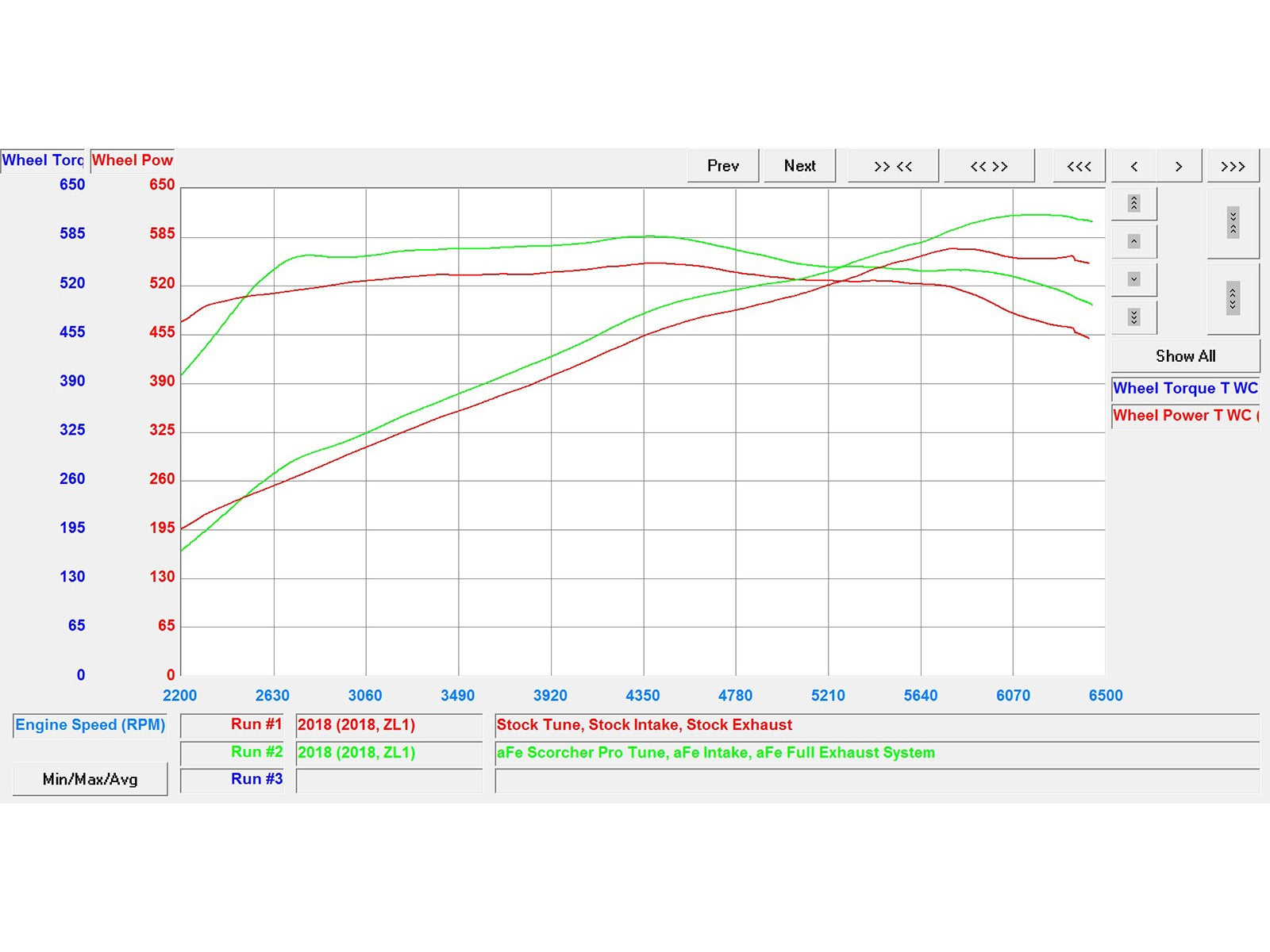Screen dimensions: 1270x952
Task: Click the single up chevron button
Action: tap(1134, 241)
